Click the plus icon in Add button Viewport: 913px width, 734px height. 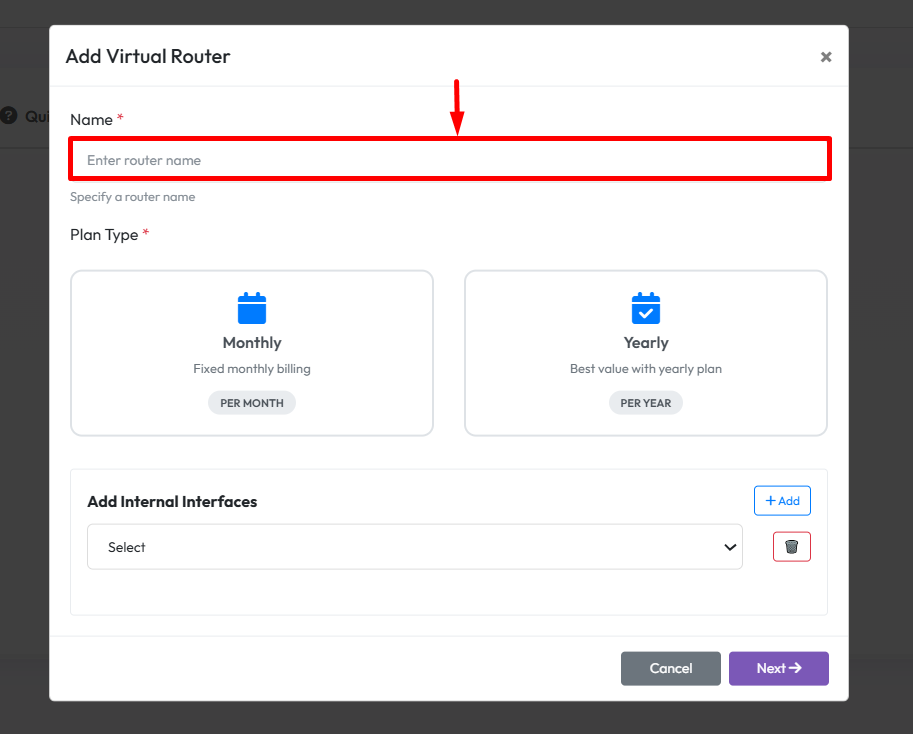pos(770,501)
